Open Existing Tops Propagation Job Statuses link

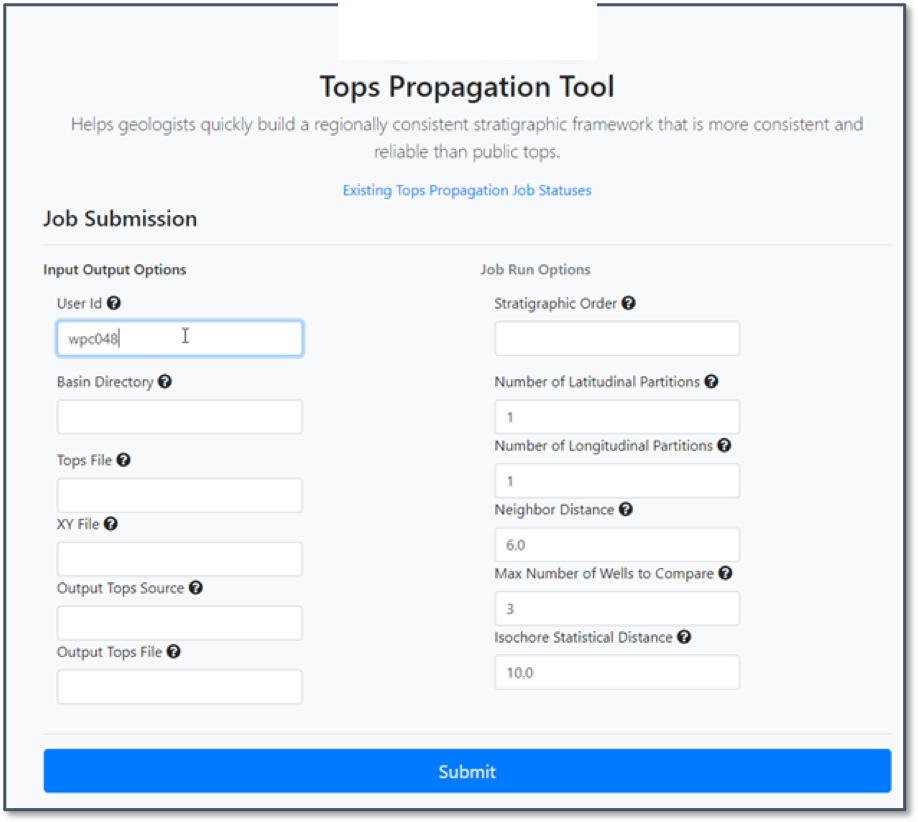(467, 190)
